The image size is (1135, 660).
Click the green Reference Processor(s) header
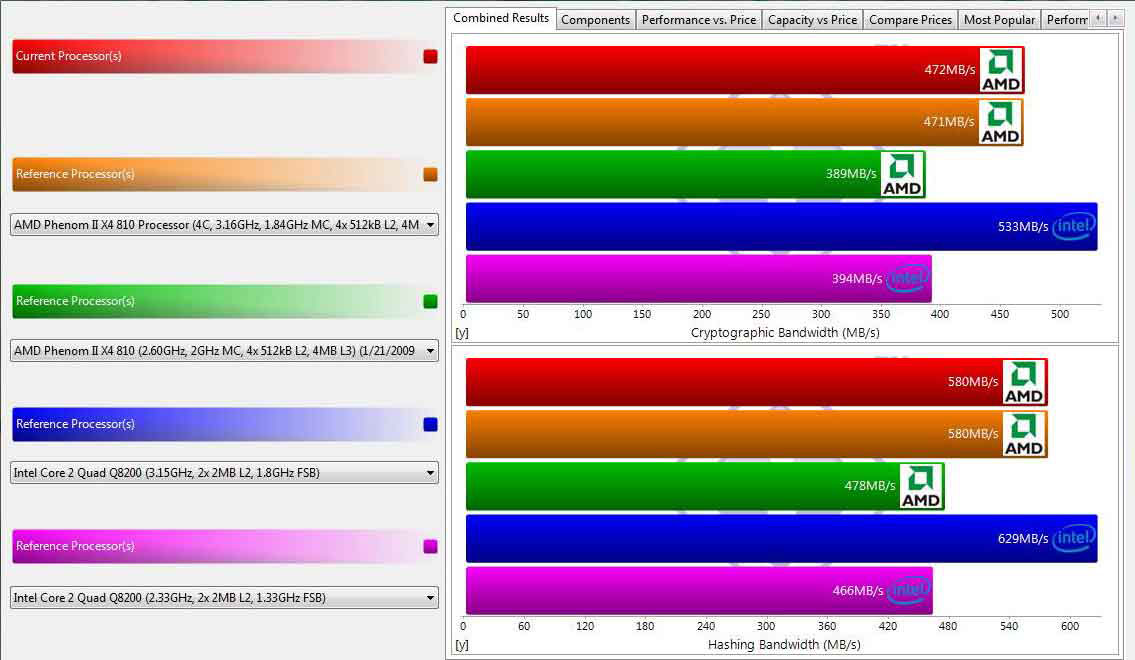(225, 301)
